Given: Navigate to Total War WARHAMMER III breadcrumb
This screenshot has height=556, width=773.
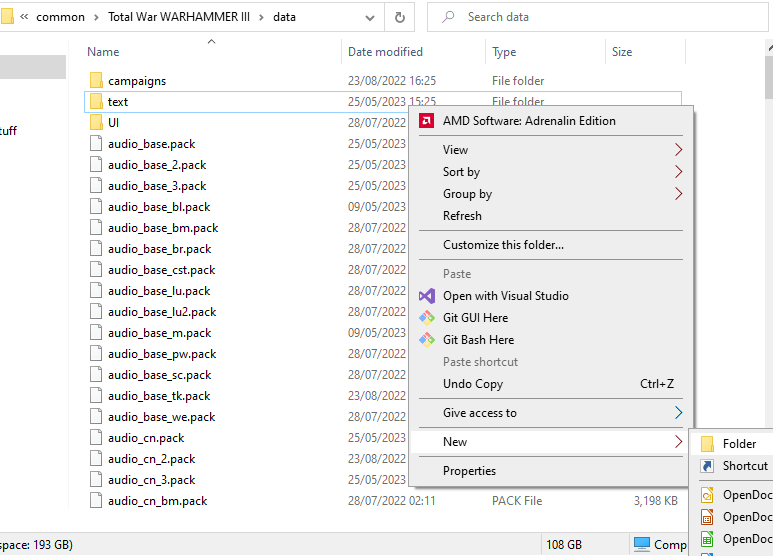Looking at the screenshot, I should tap(179, 17).
